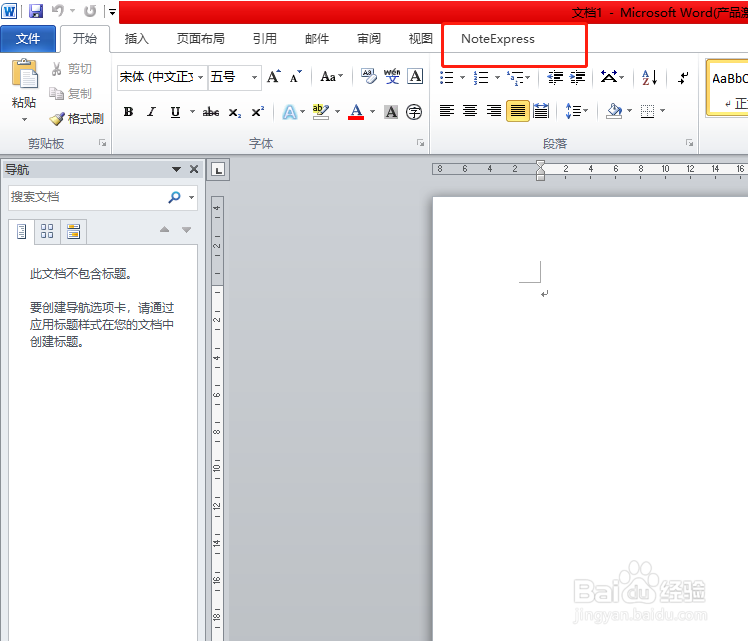748x641 pixels.
Task: Toggle Justify alignment
Action: point(518,111)
